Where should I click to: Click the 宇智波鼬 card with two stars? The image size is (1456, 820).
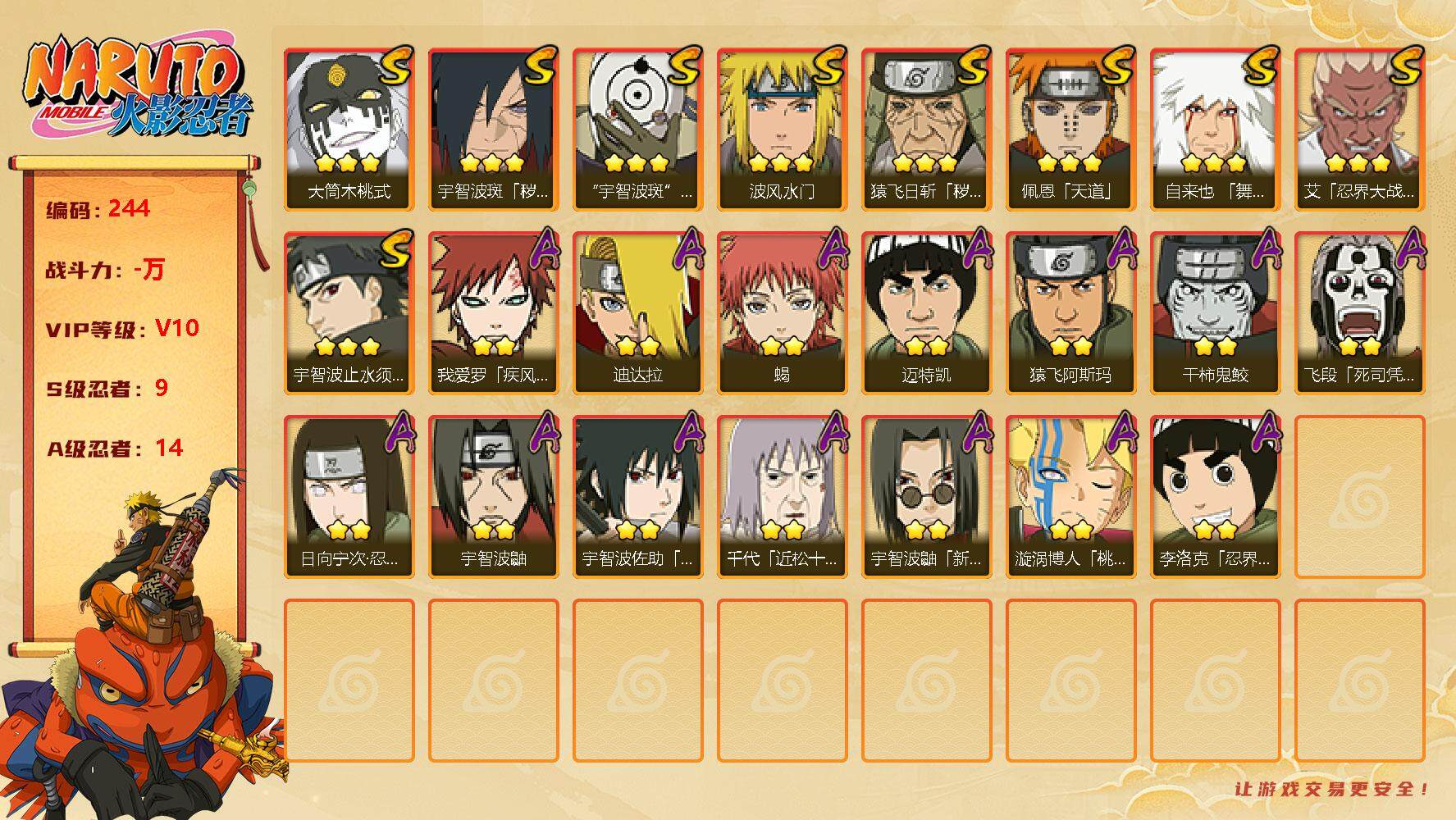pos(493,497)
